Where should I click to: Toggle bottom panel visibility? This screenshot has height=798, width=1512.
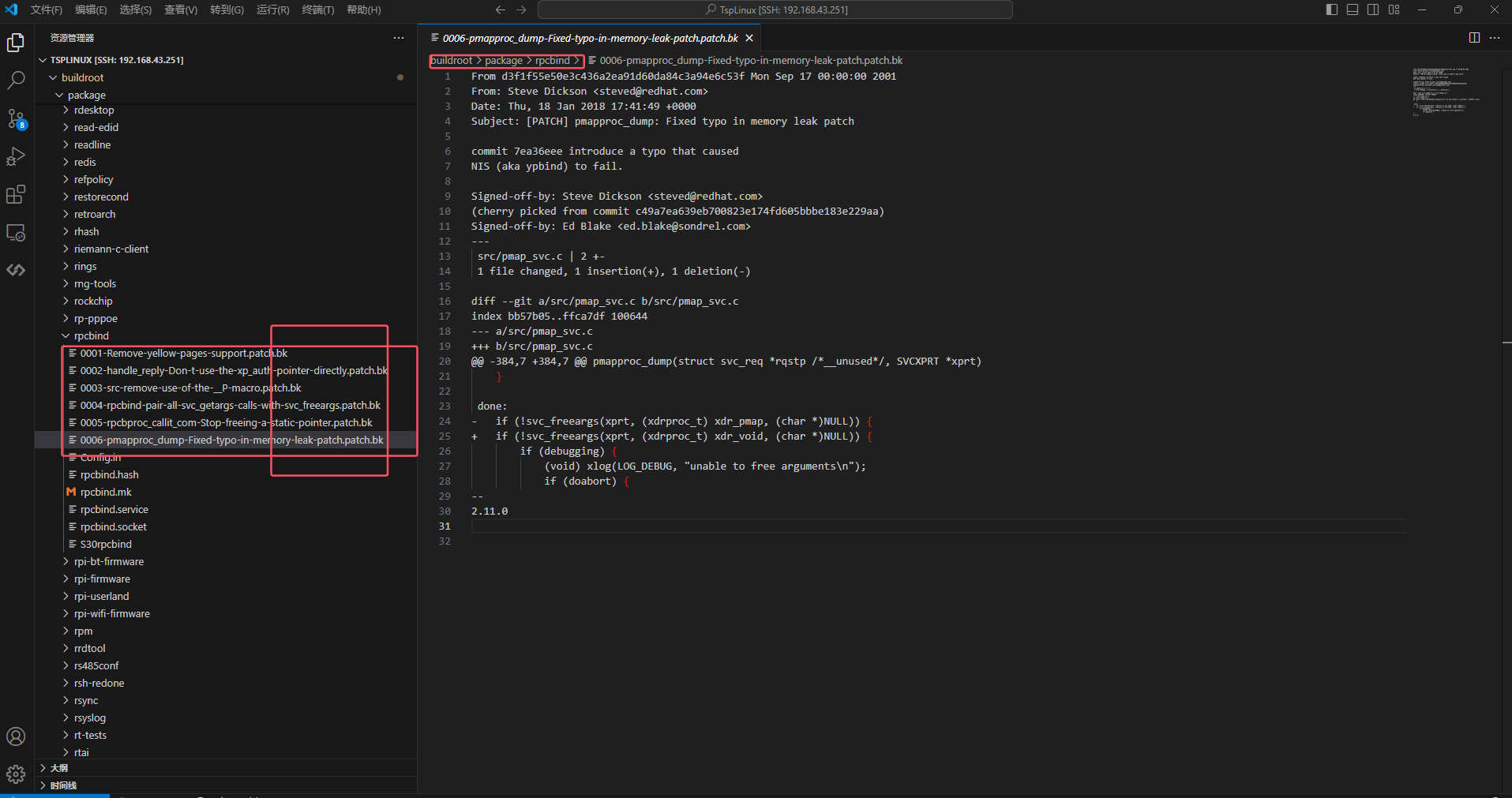tap(1353, 9)
